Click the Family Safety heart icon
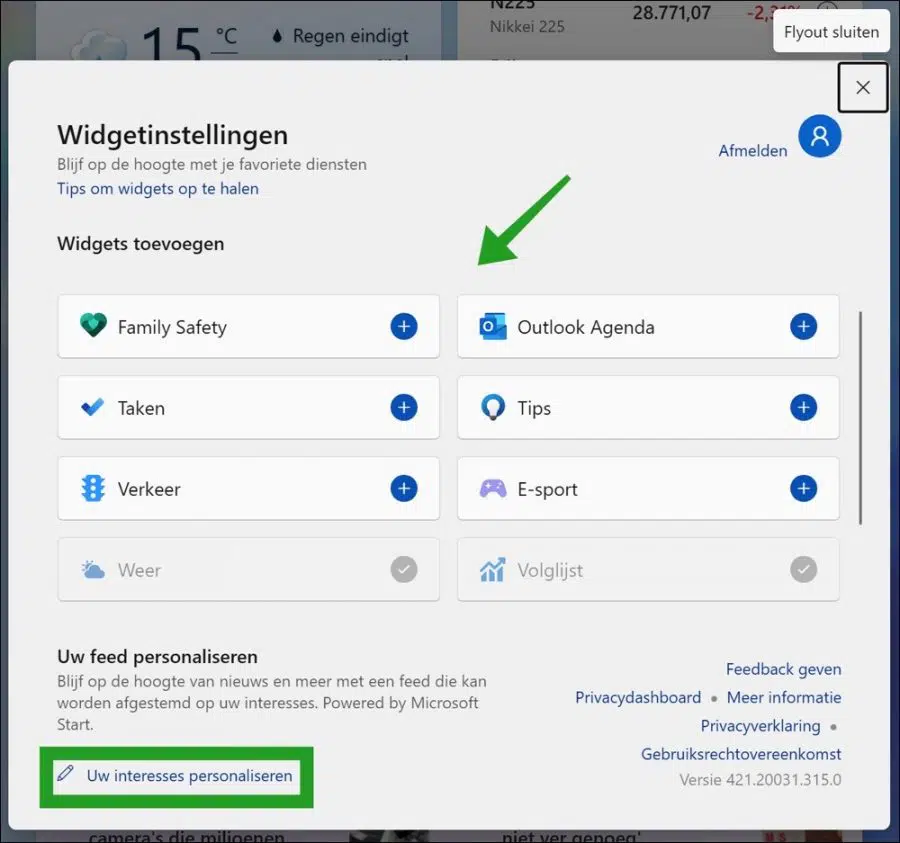This screenshot has height=843, width=900. coord(93,325)
